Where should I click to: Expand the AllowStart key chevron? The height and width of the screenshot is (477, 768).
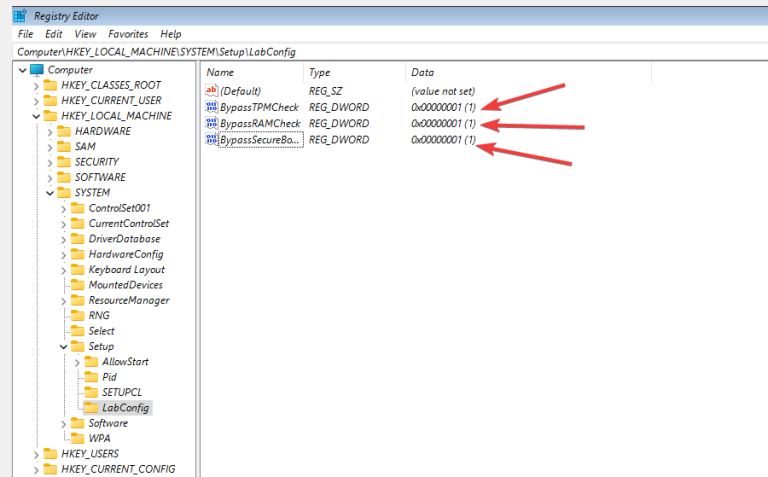[x=77, y=362]
